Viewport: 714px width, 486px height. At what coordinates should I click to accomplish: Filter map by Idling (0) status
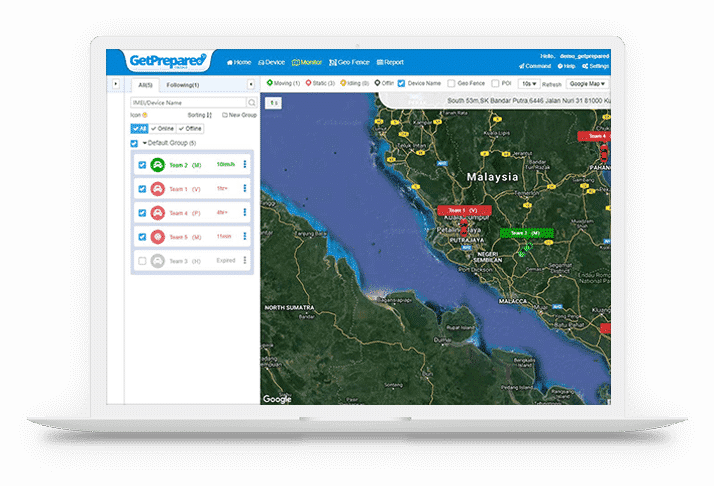point(354,83)
